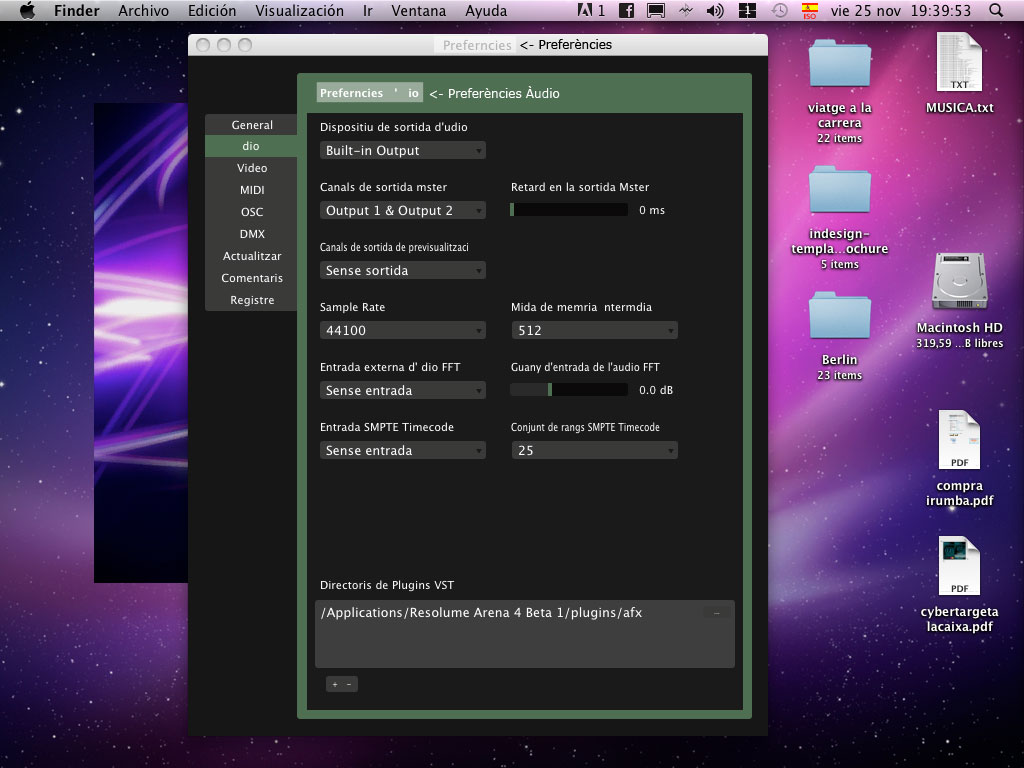Select the Macintosh HD drive icon
Viewport: 1024px width, 768px height.
pos(959,281)
